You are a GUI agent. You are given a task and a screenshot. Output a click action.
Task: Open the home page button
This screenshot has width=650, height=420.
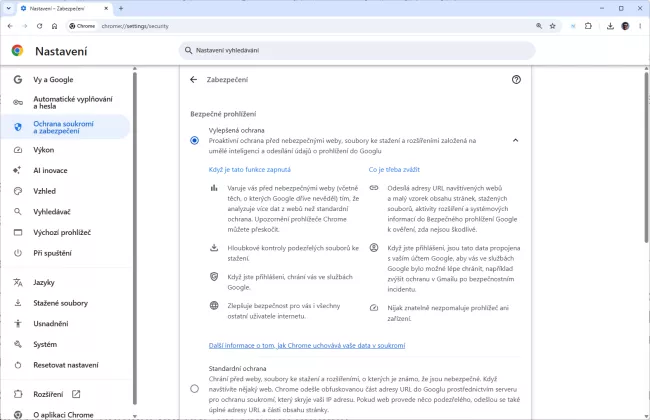[54, 26]
